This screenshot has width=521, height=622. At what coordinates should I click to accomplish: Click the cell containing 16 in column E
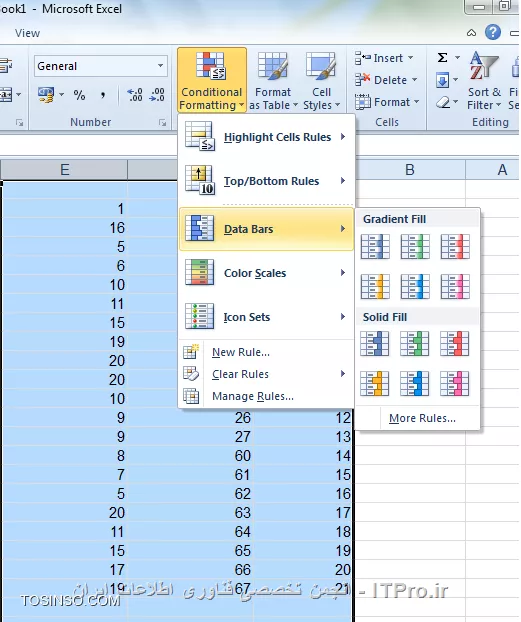pyautogui.click(x=65, y=228)
